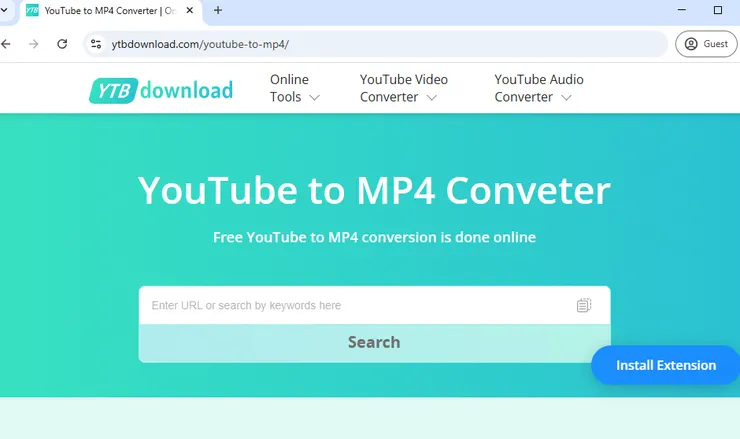Minimize the browser window

(681, 10)
